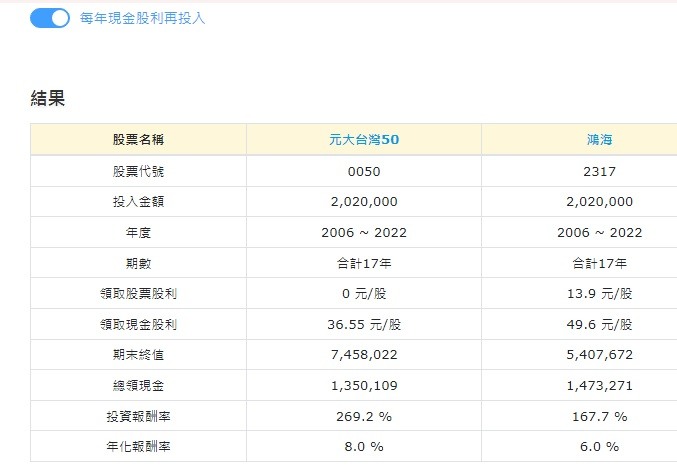677x466 pixels.
Task: Select the 269.2 % return value
Action: [x=364, y=416]
